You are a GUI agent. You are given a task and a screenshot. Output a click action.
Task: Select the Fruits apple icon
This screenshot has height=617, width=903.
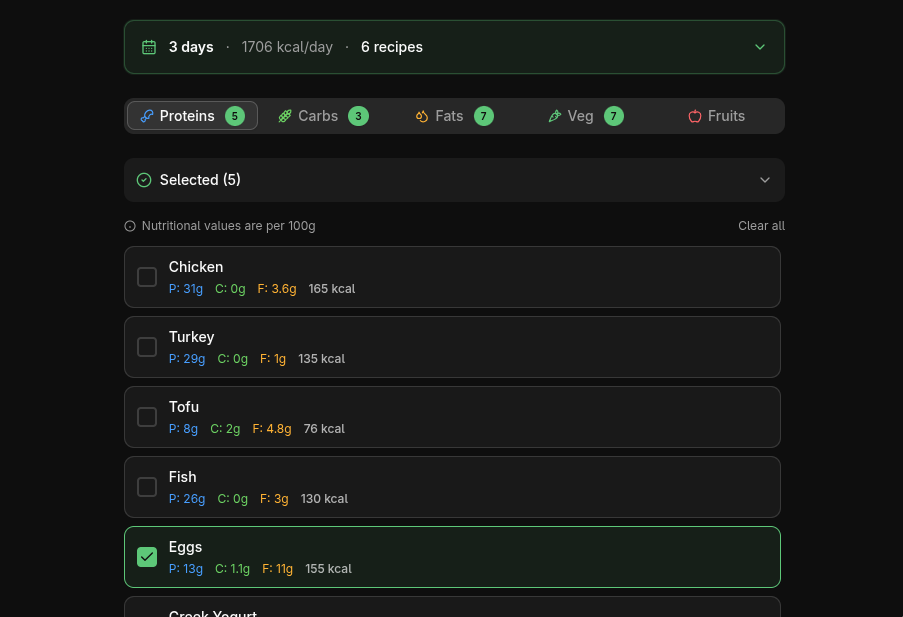click(x=694, y=115)
